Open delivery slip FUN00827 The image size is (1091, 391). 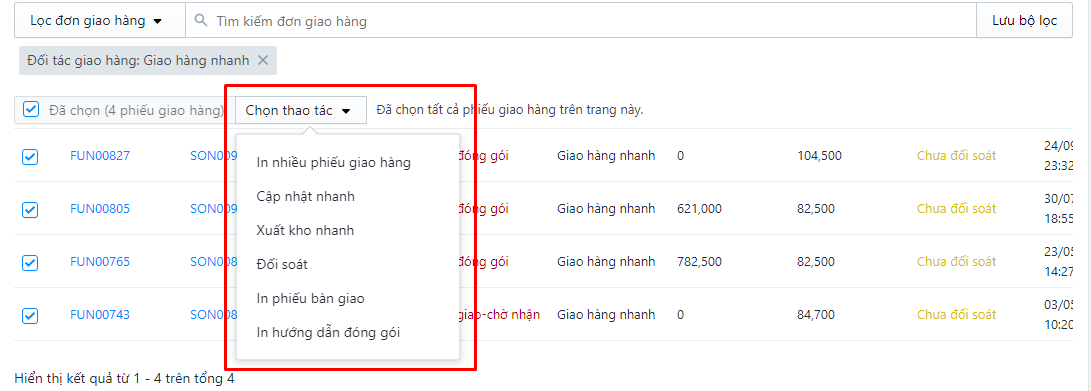99,156
